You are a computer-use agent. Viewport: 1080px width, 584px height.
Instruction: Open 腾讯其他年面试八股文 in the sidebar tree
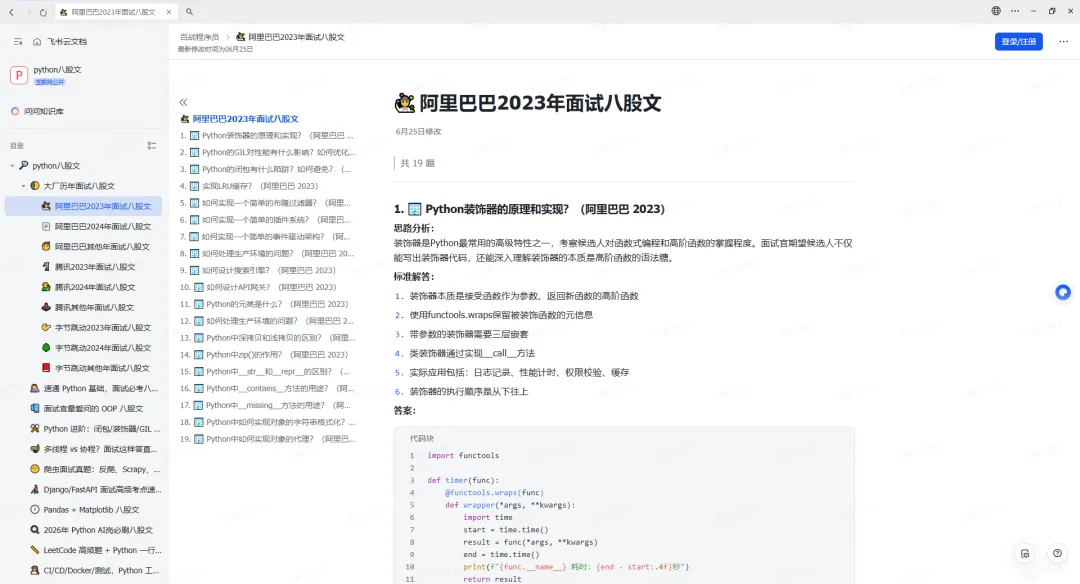94,307
